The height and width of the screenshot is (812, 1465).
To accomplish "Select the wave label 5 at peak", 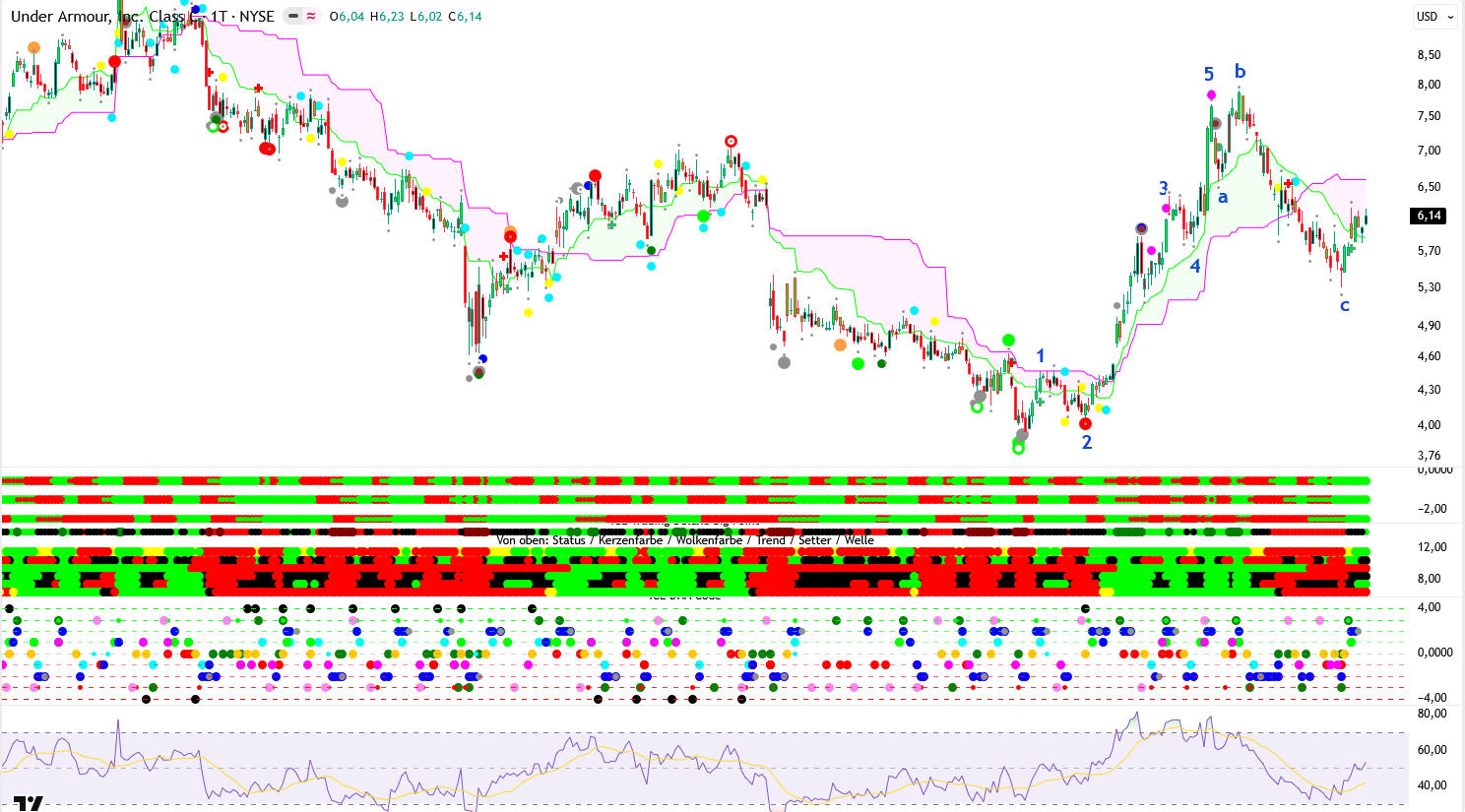I will (x=1209, y=75).
